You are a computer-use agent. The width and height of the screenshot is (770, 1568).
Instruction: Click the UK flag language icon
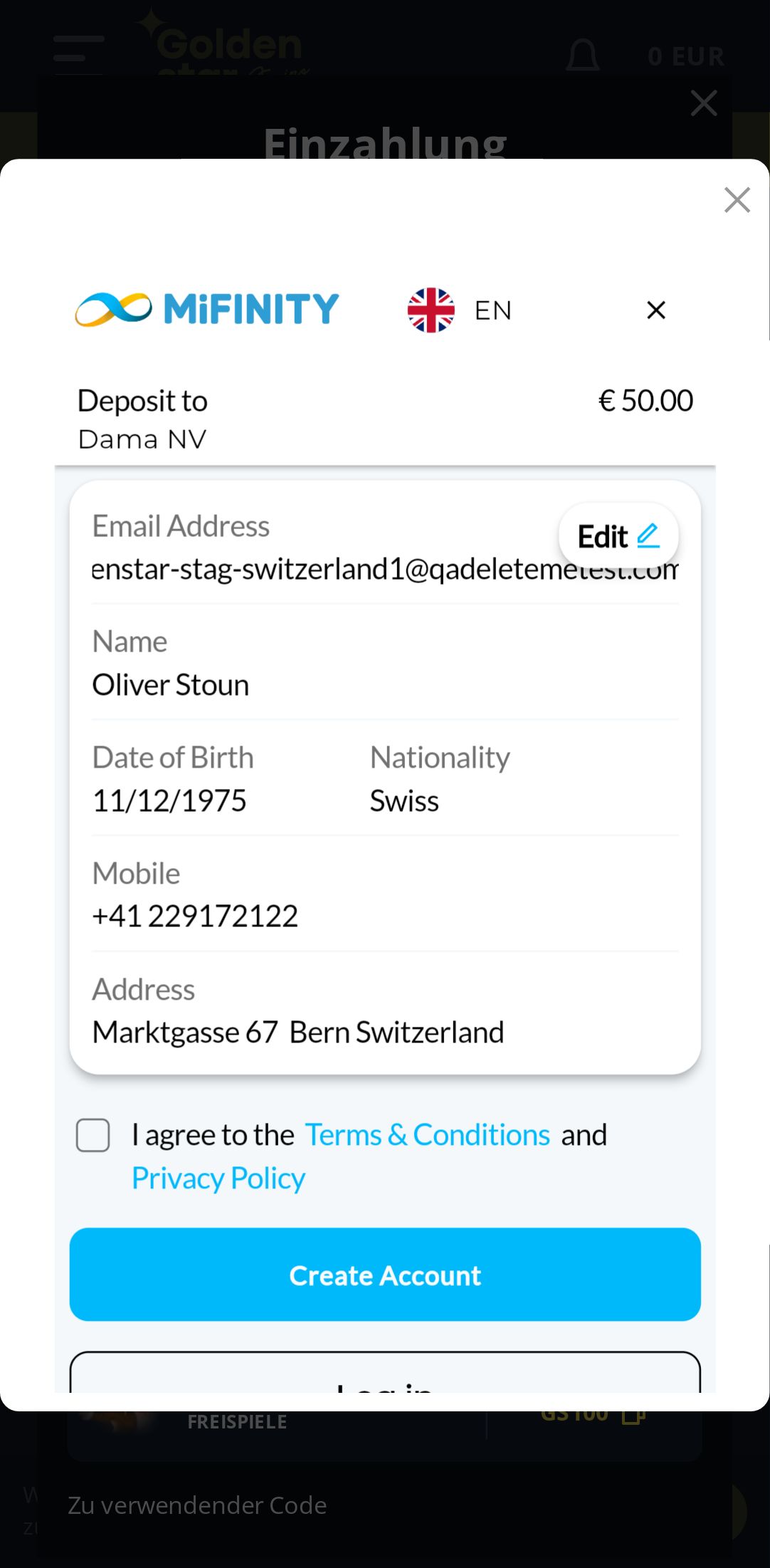tap(431, 310)
